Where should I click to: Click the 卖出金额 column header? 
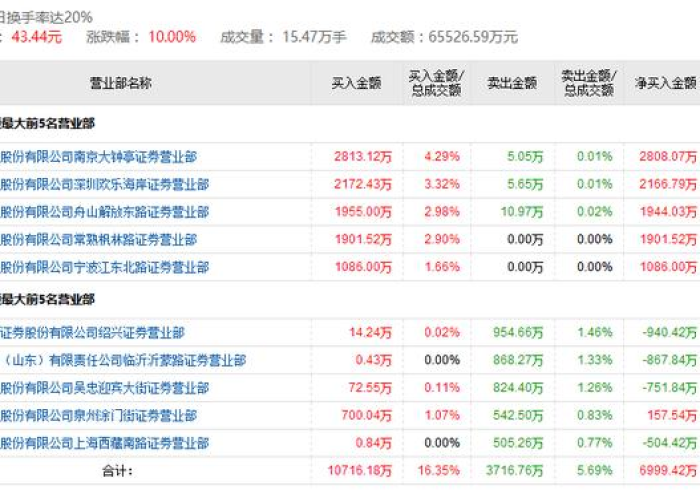pyautogui.click(x=512, y=83)
